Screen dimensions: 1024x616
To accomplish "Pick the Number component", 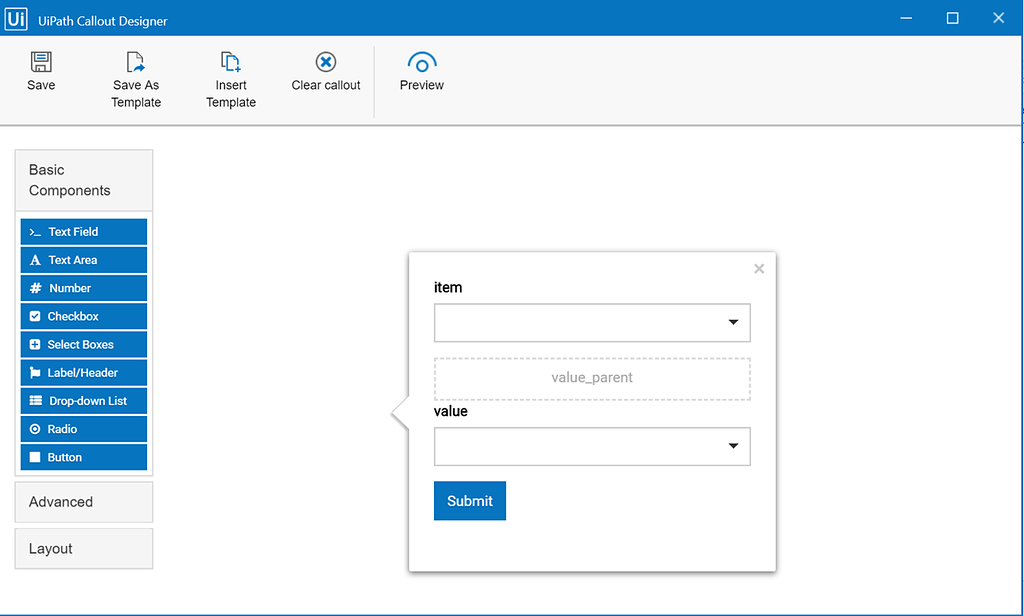I will [x=84, y=288].
